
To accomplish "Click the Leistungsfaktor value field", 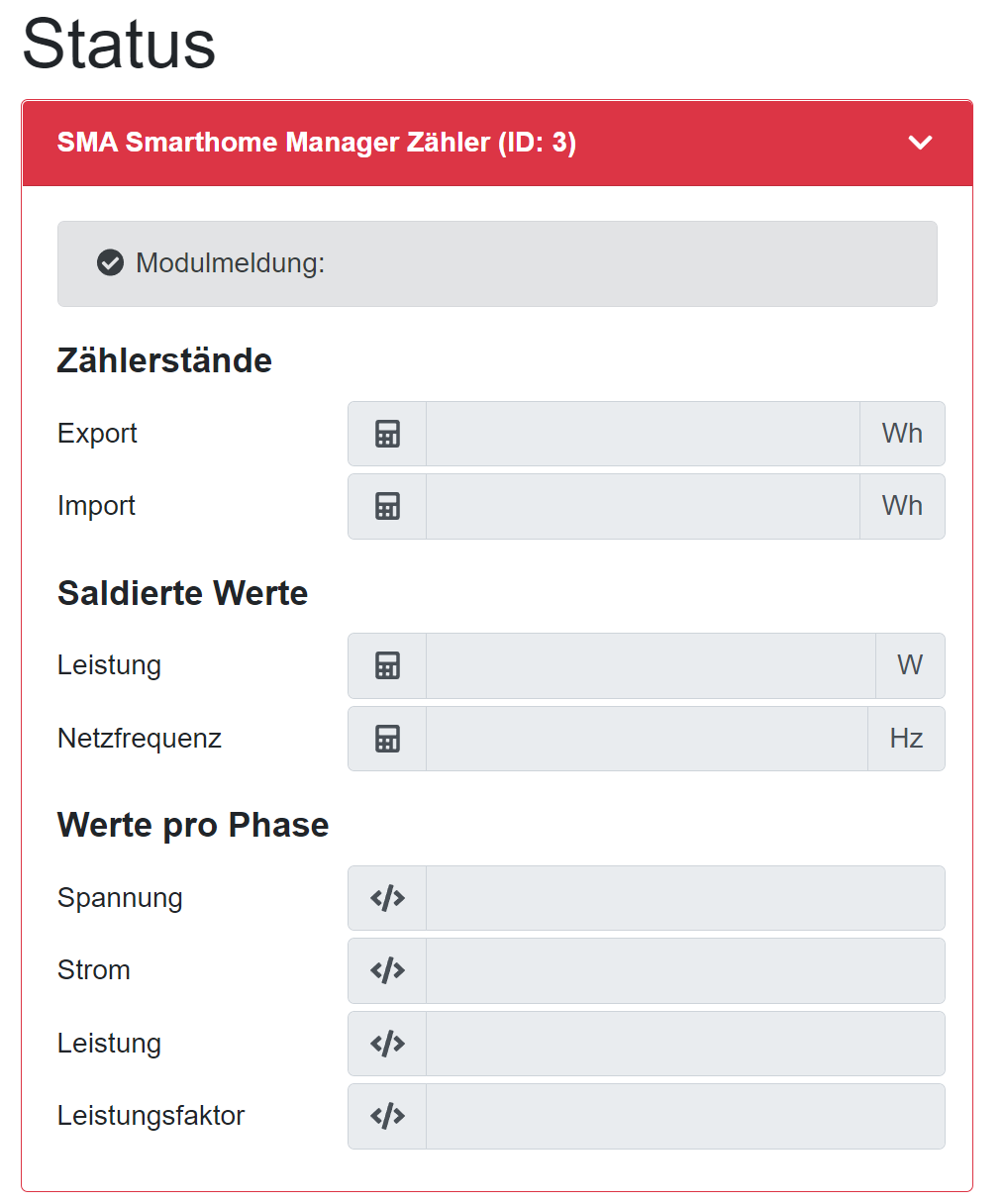I will coord(685,1116).
